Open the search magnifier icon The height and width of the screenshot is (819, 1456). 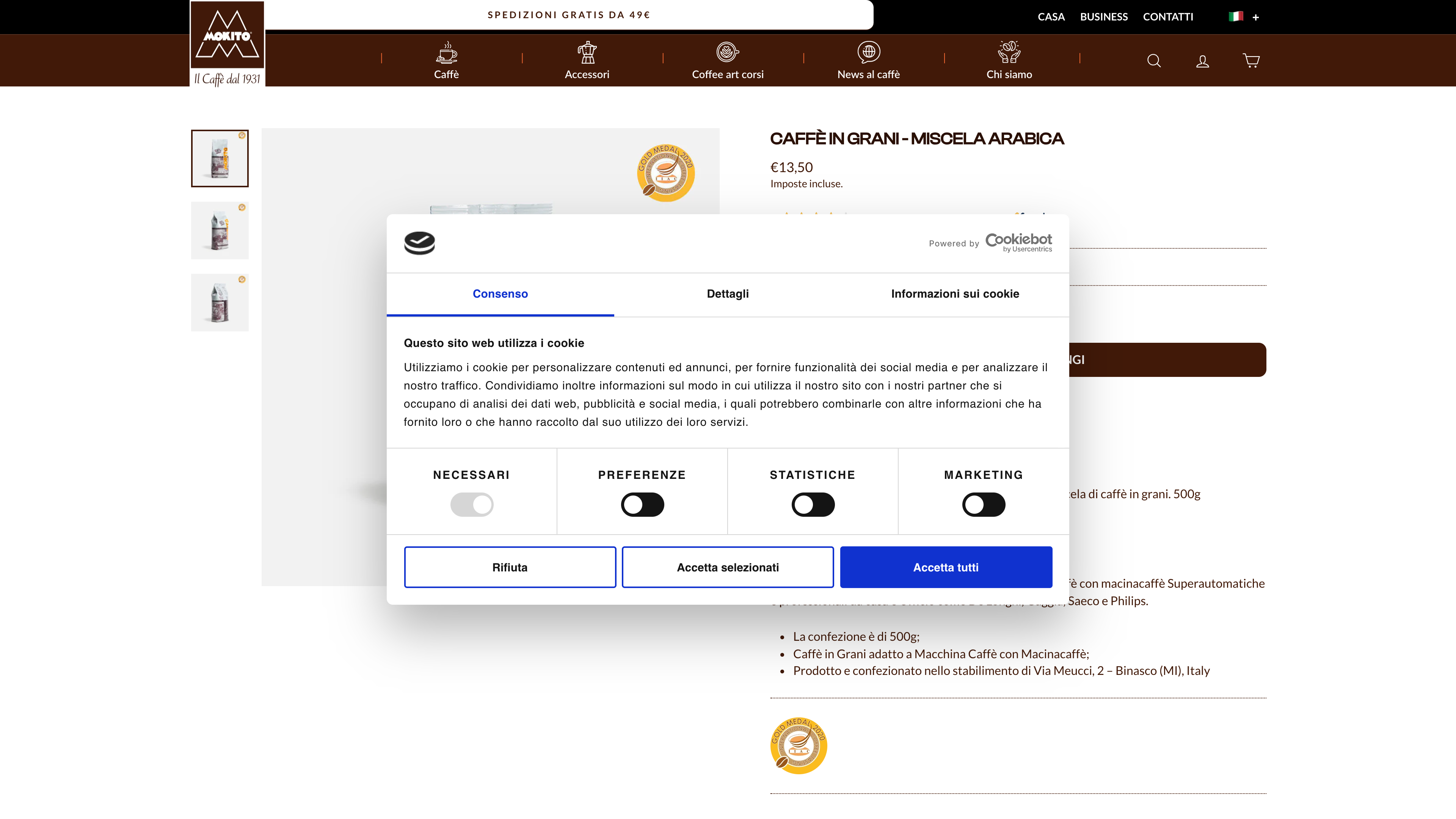[1153, 61]
